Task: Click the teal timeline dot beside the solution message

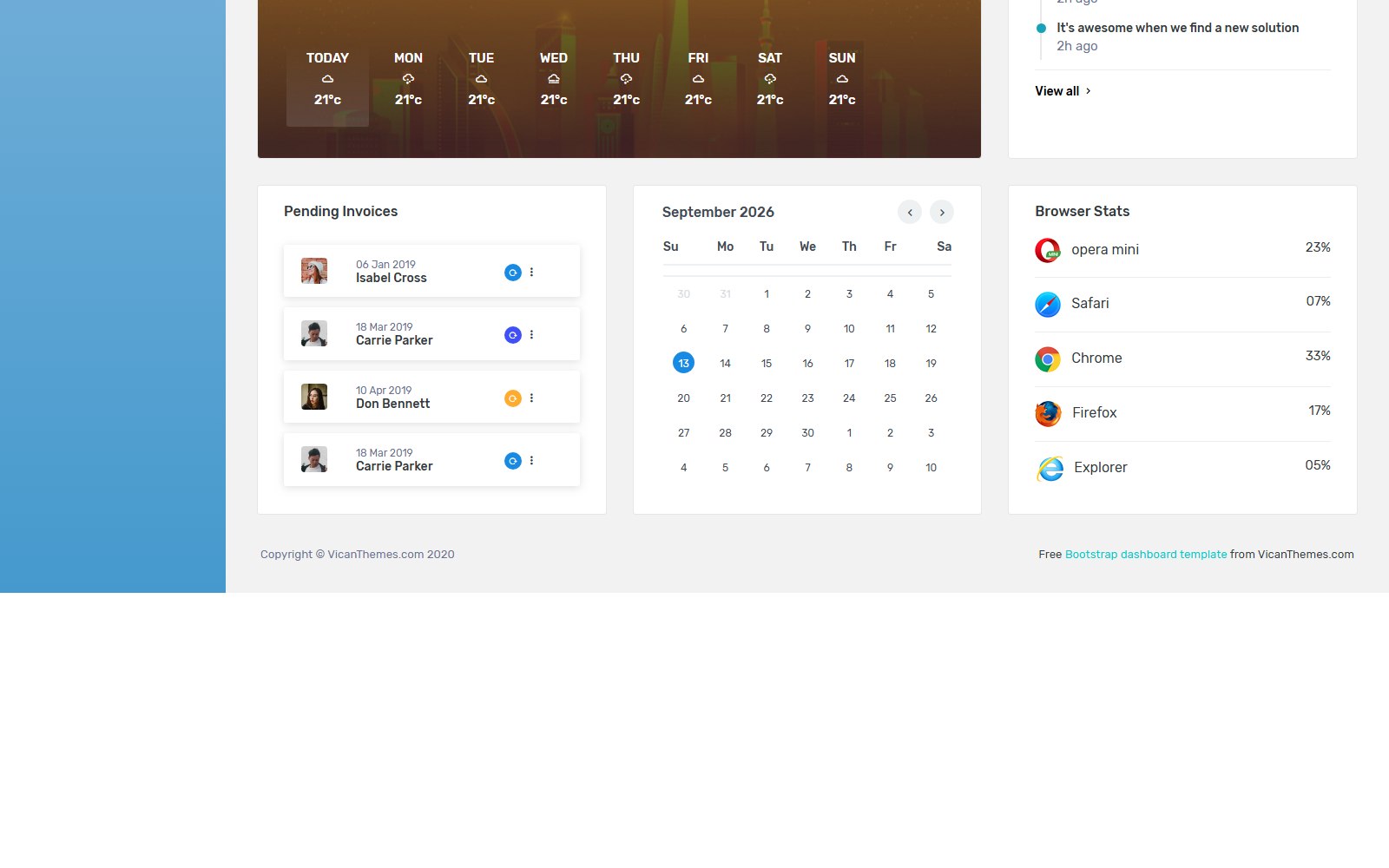Action: tap(1041, 29)
